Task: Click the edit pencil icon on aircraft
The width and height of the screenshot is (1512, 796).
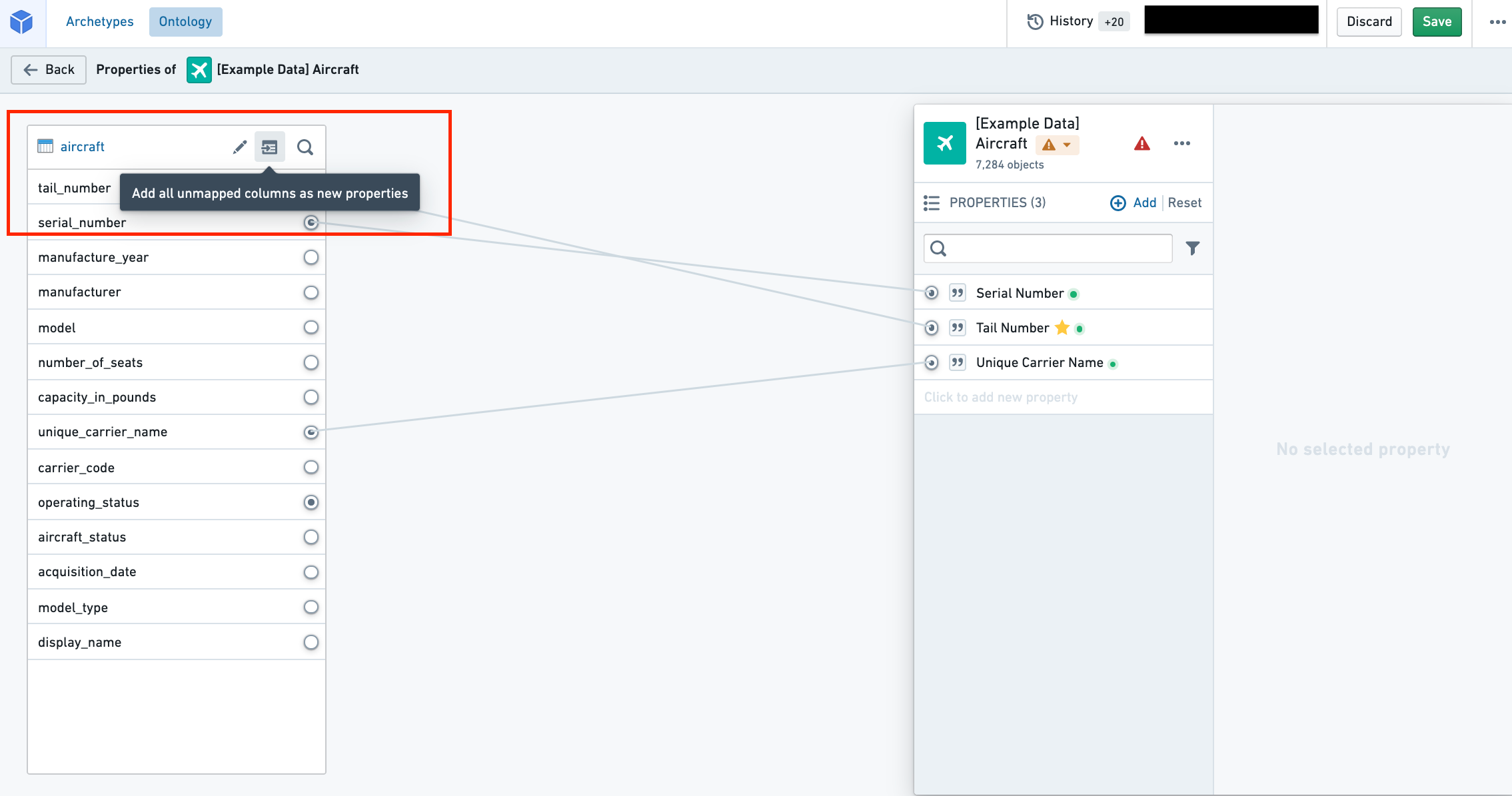Action: tap(239, 147)
